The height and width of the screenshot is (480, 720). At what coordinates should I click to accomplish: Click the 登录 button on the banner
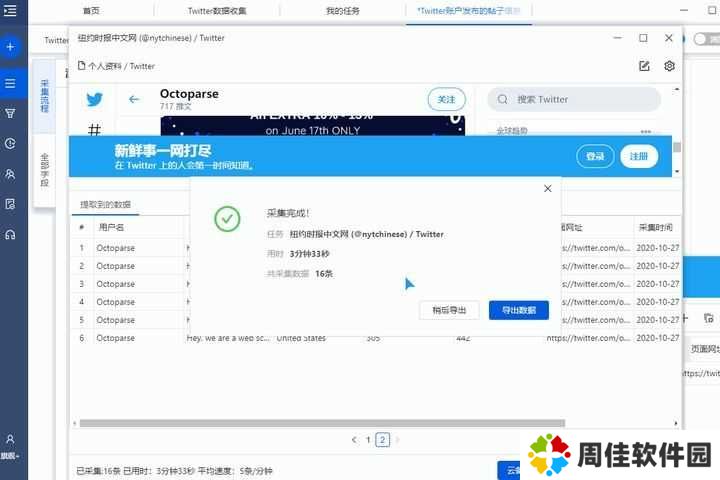point(595,156)
